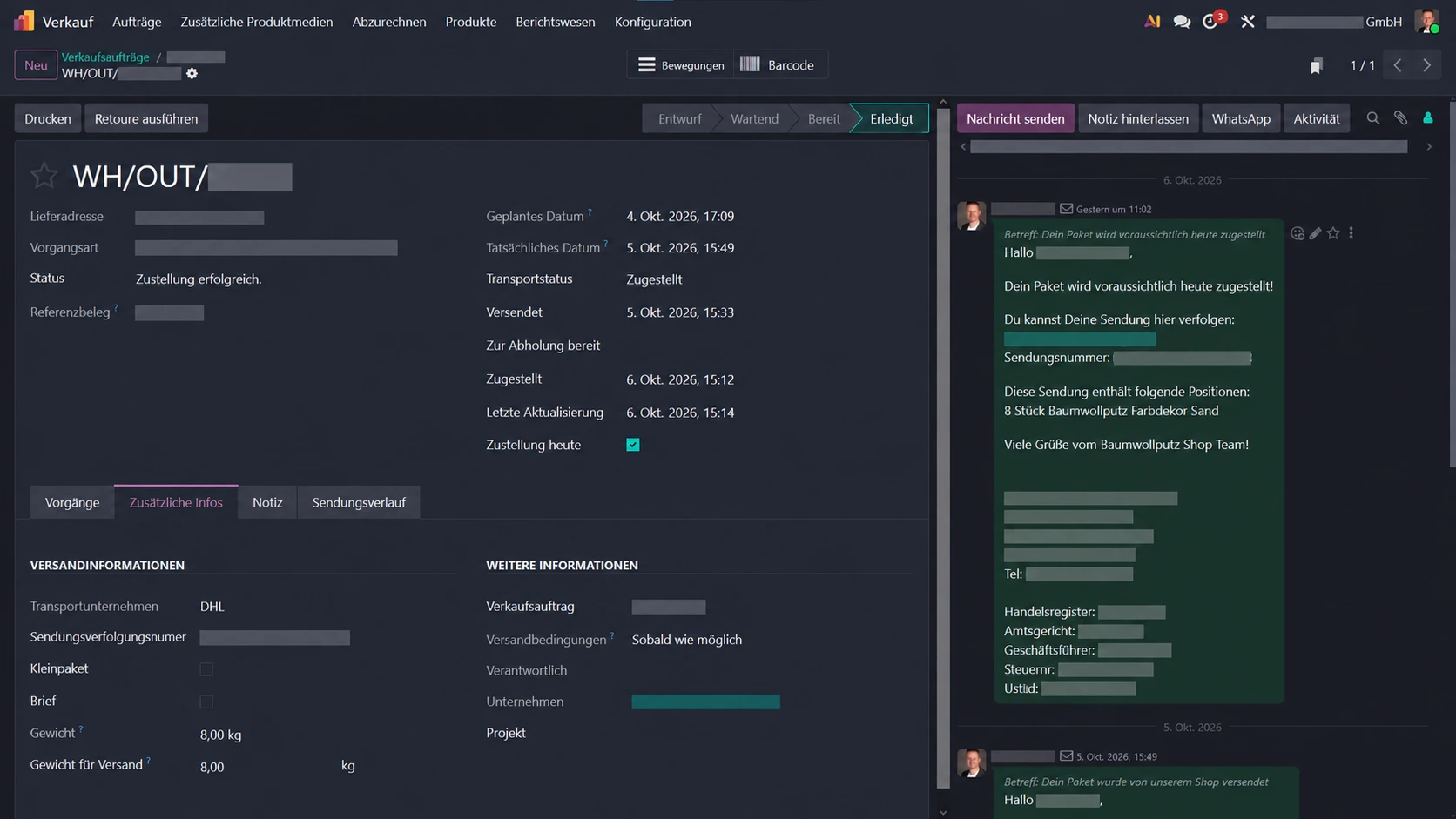
Task: Toggle the Zustellung heute checkbox
Action: click(x=633, y=445)
